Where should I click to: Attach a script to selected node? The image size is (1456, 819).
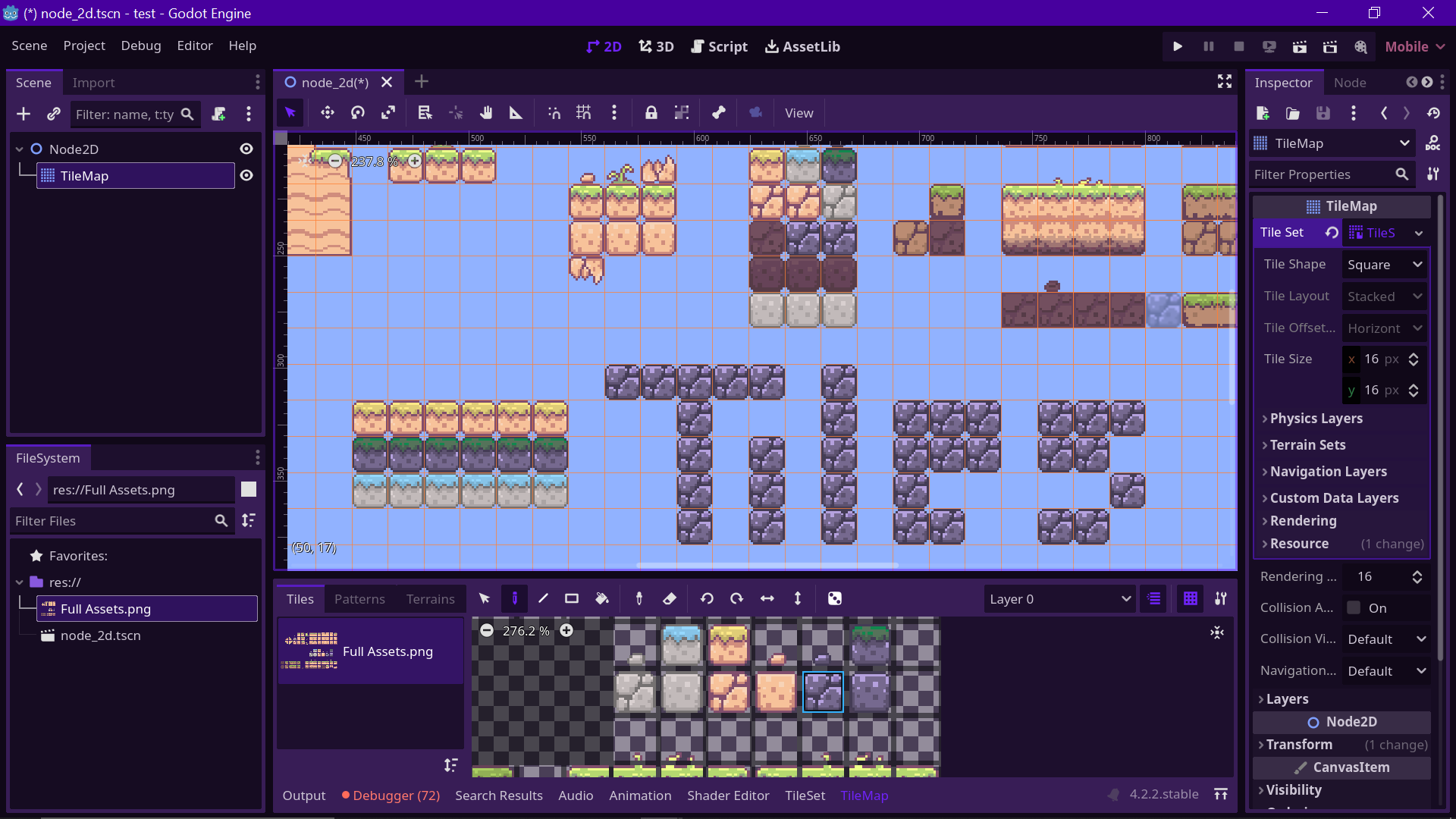218,114
